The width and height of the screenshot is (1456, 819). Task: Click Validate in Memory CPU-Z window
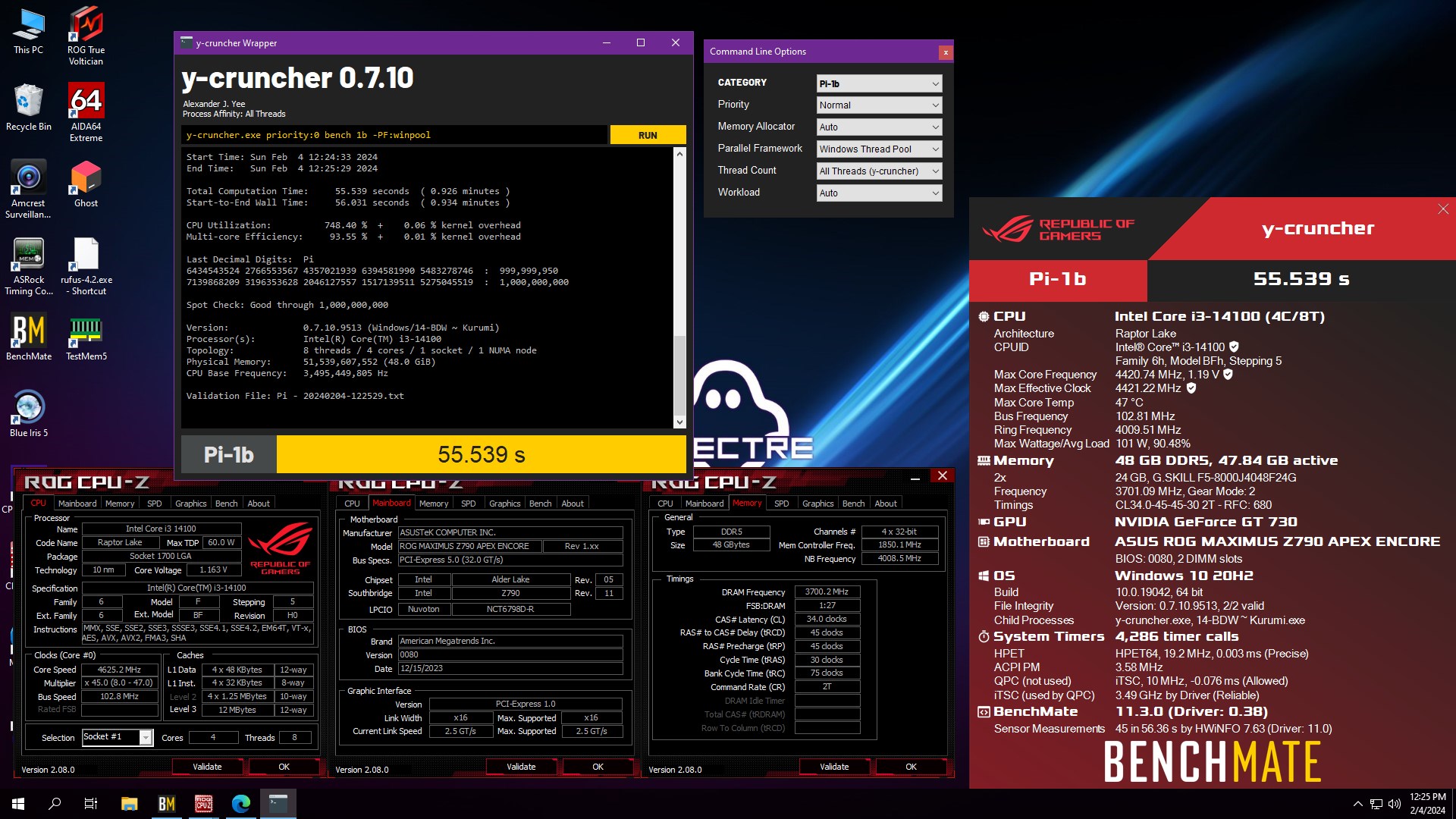click(834, 767)
